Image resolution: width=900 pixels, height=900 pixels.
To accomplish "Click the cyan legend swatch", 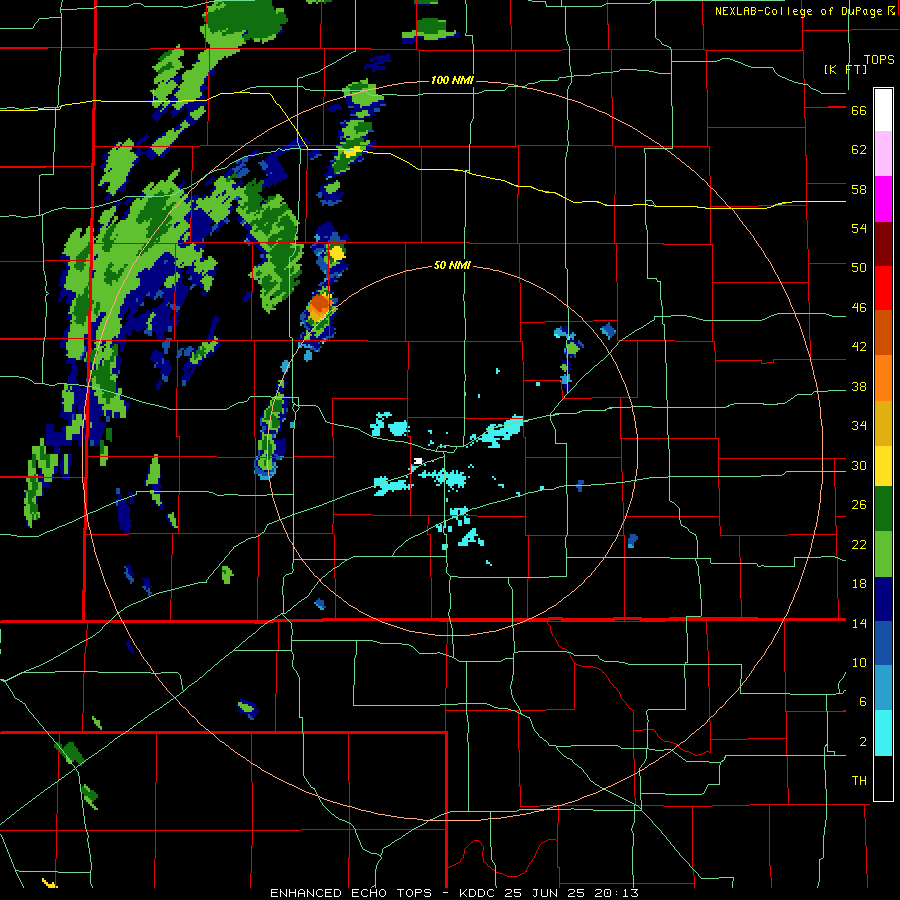I will tap(883, 733).
